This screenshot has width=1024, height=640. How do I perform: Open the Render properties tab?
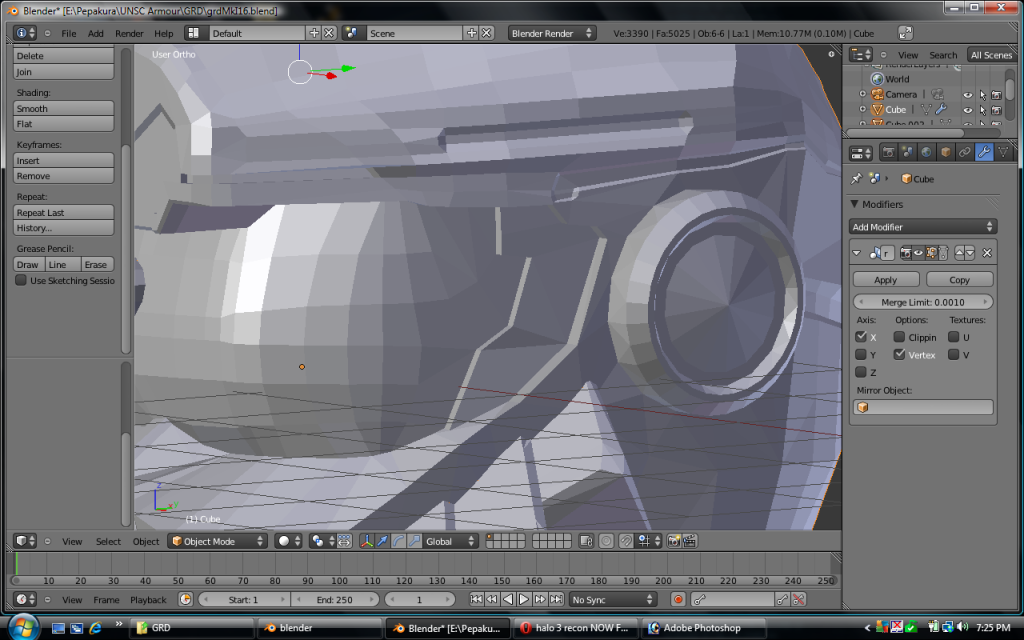click(888, 153)
